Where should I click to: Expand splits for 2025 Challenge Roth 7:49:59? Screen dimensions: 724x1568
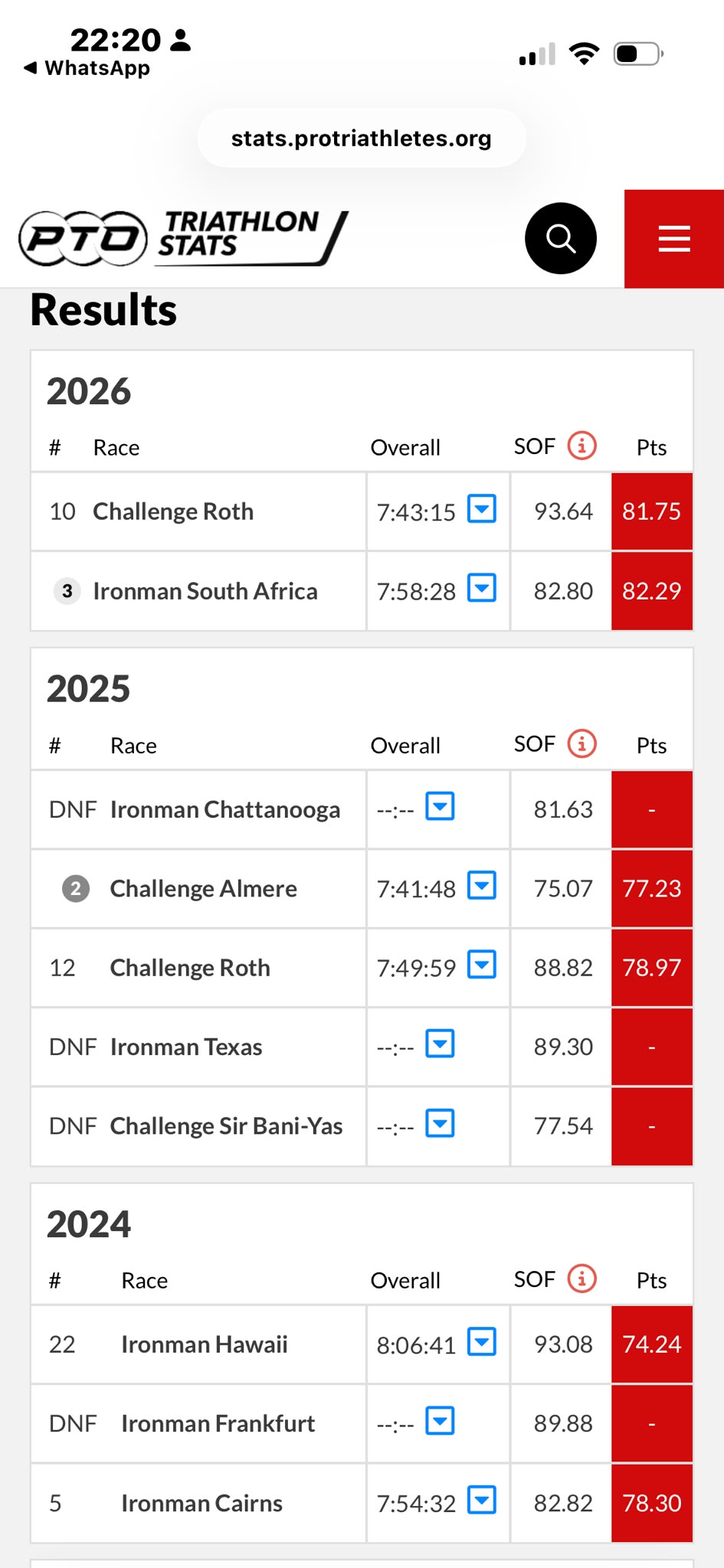(482, 965)
